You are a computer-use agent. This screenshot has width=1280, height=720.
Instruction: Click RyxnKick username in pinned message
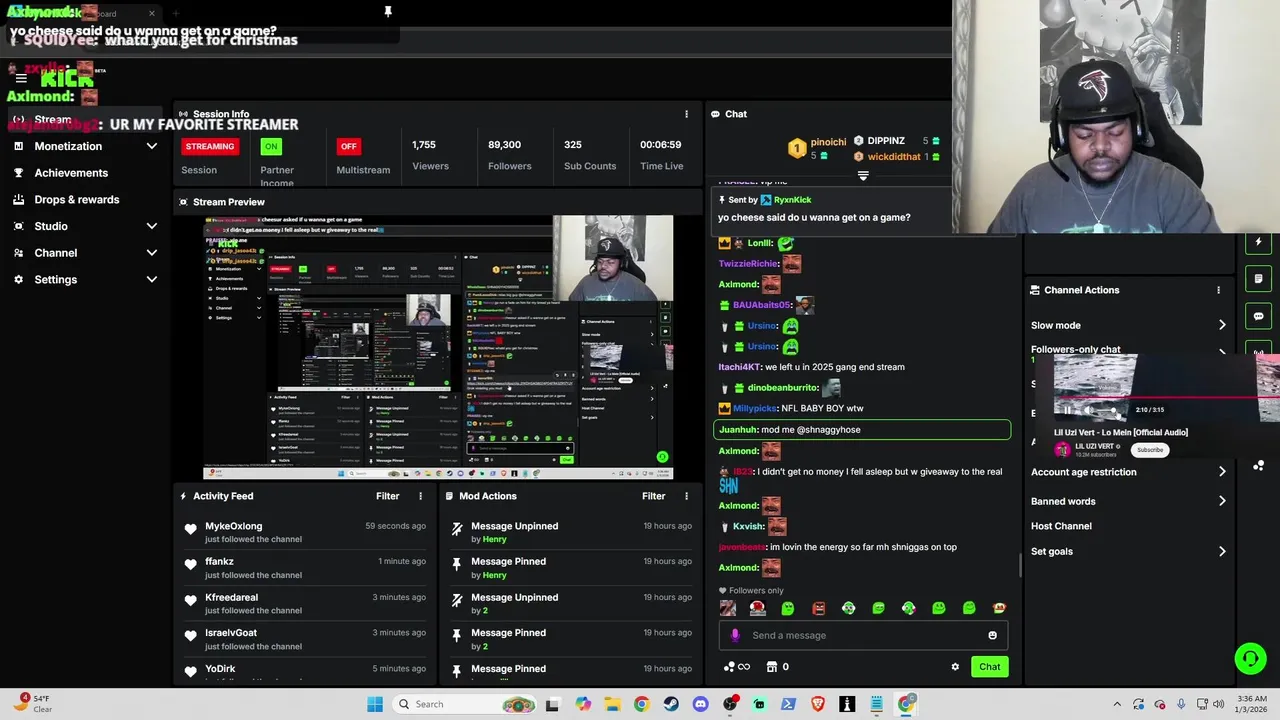[x=792, y=200]
